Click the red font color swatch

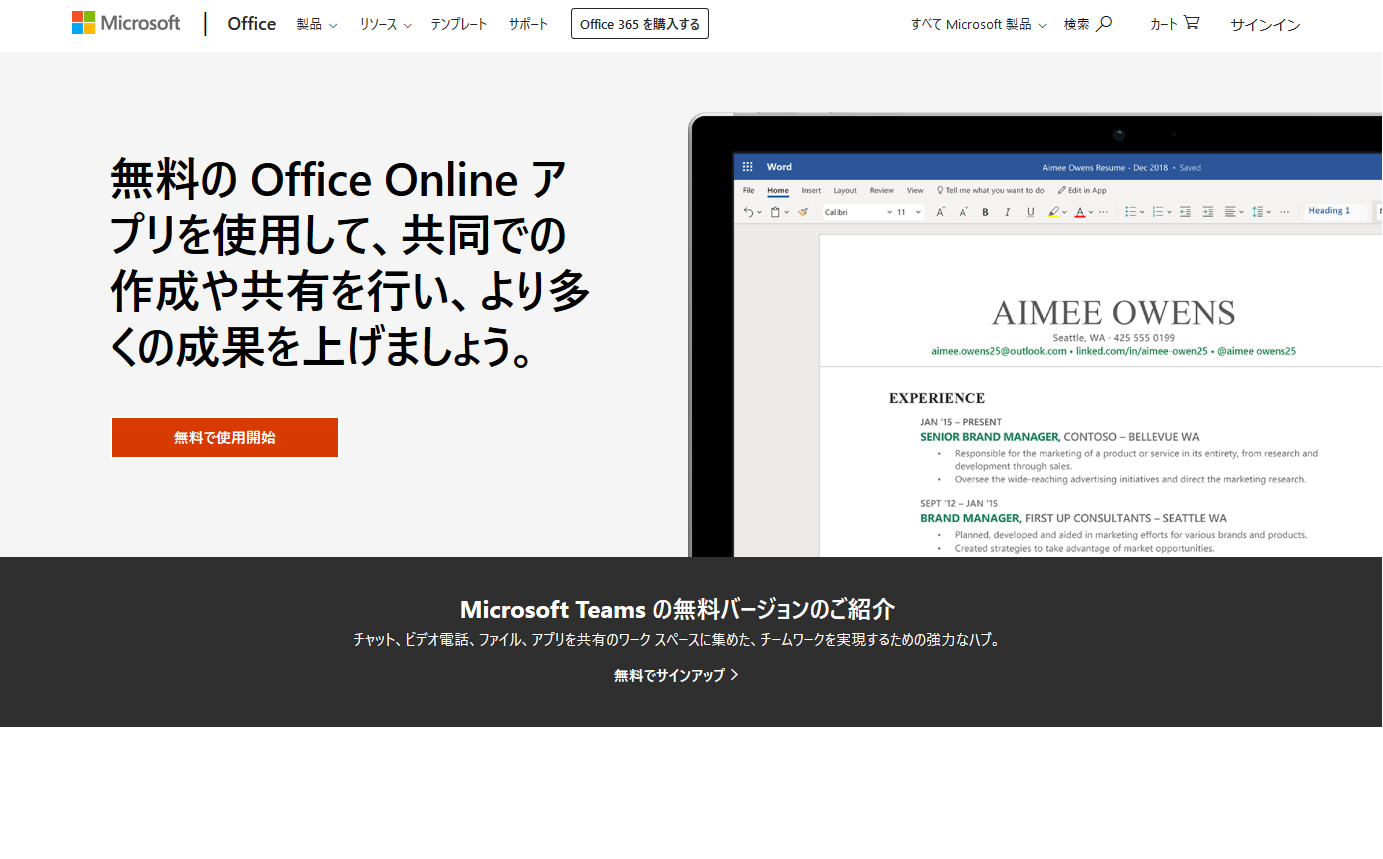tap(1079, 212)
